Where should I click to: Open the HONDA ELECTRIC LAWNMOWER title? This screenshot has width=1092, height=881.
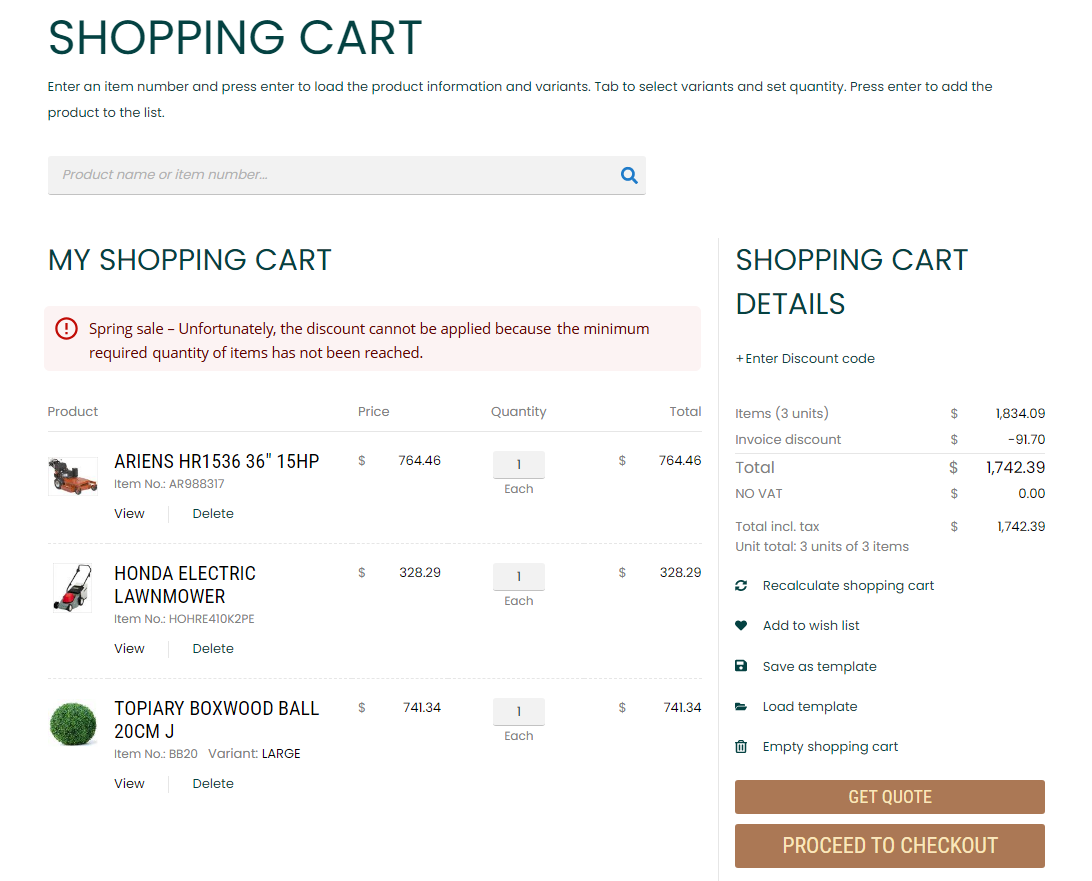[185, 585]
